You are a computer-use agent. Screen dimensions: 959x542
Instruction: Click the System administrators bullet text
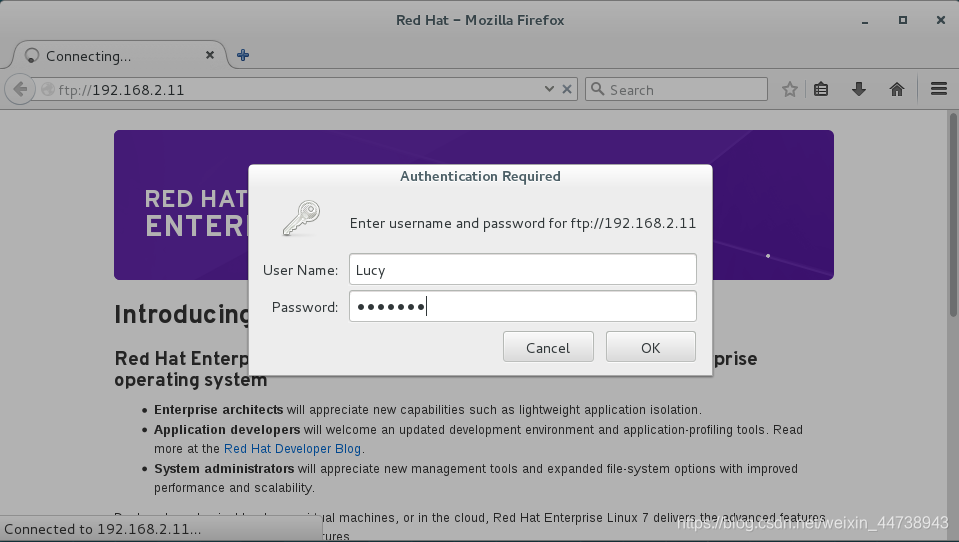pyautogui.click(x=476, y=478)
